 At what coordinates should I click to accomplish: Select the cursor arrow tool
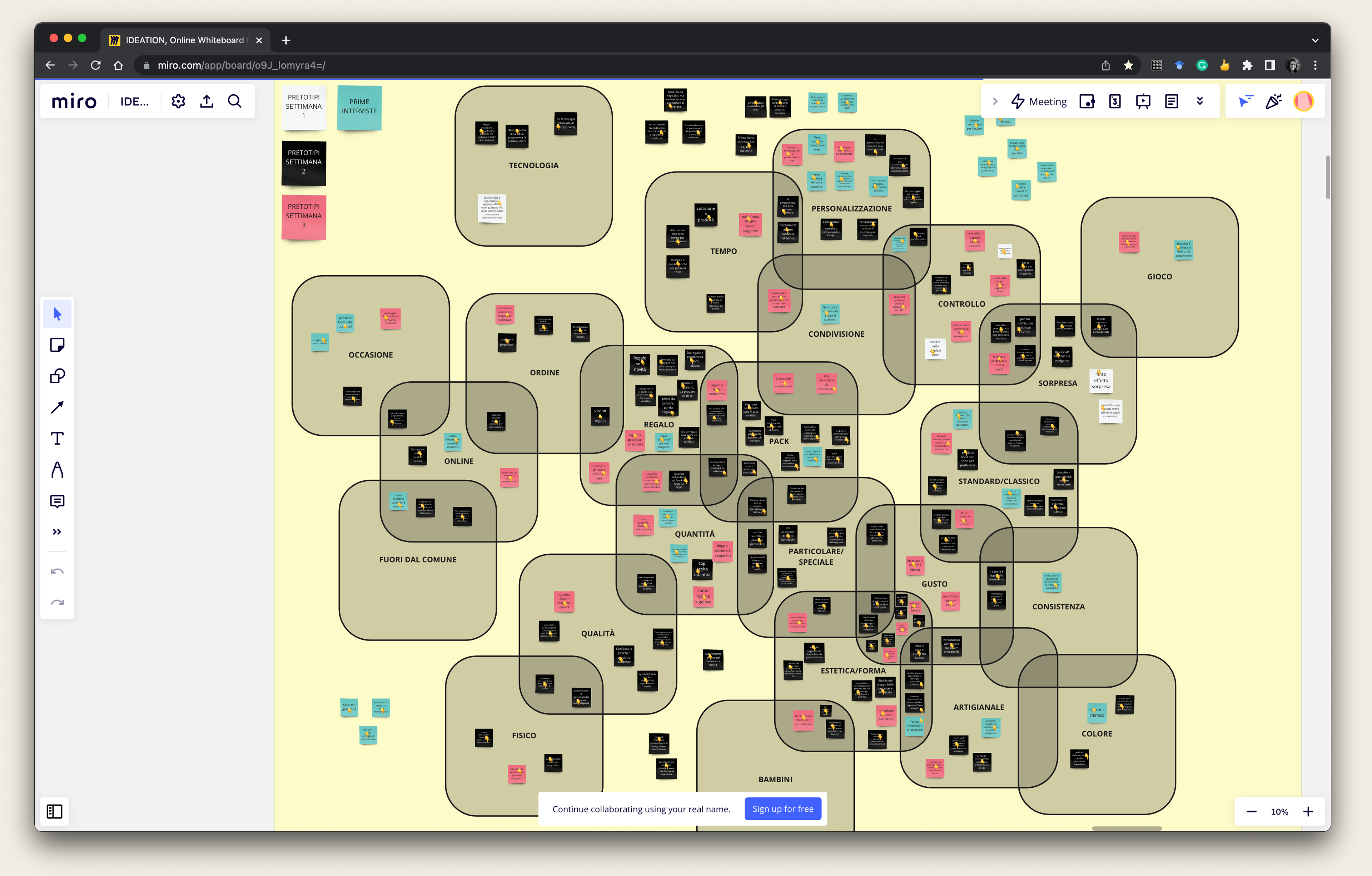pos(57,313)
